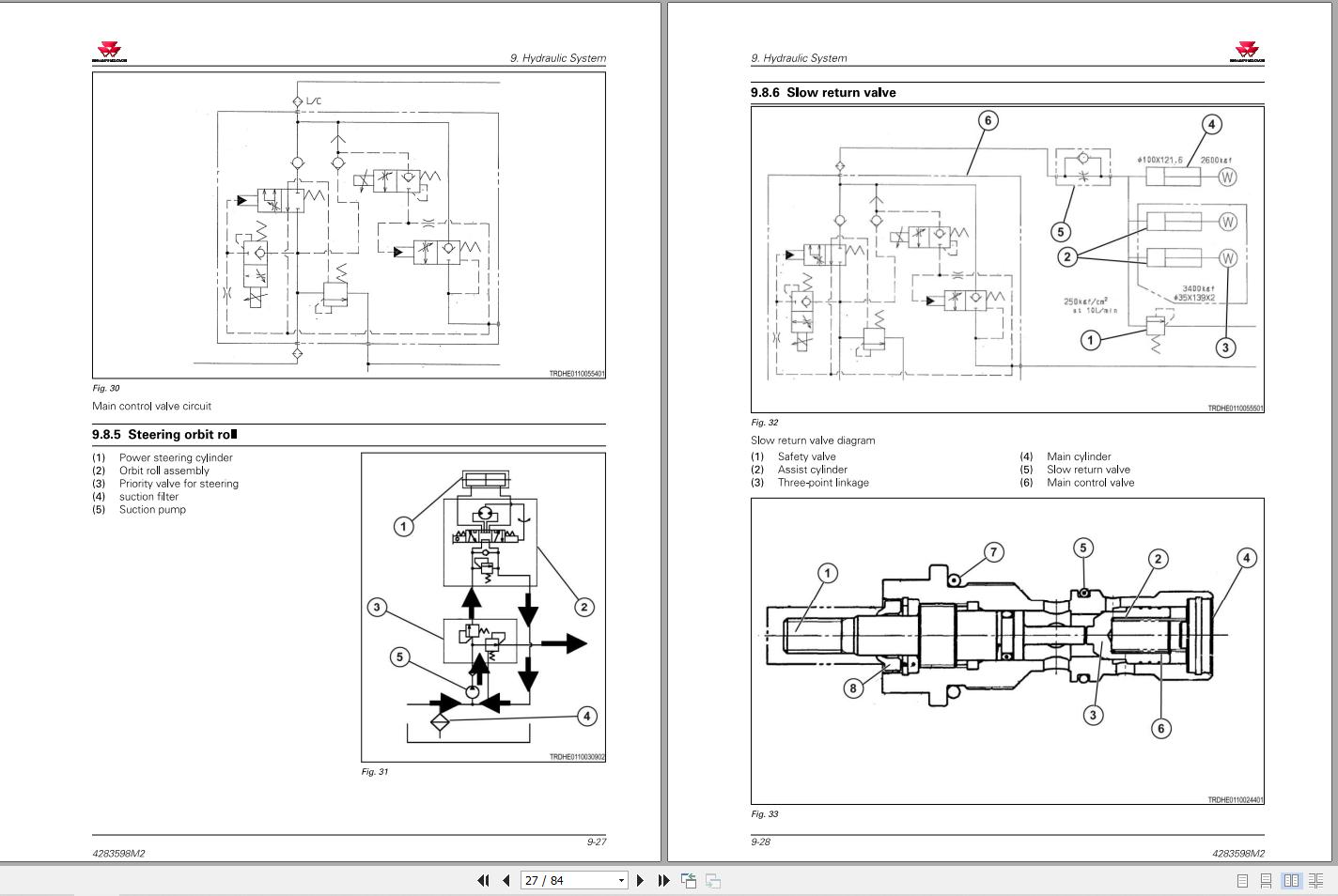Viewport: 1338px width, 896px height.
Task: Select the Main cylinder legend entry
Action: coord(1079,456)
